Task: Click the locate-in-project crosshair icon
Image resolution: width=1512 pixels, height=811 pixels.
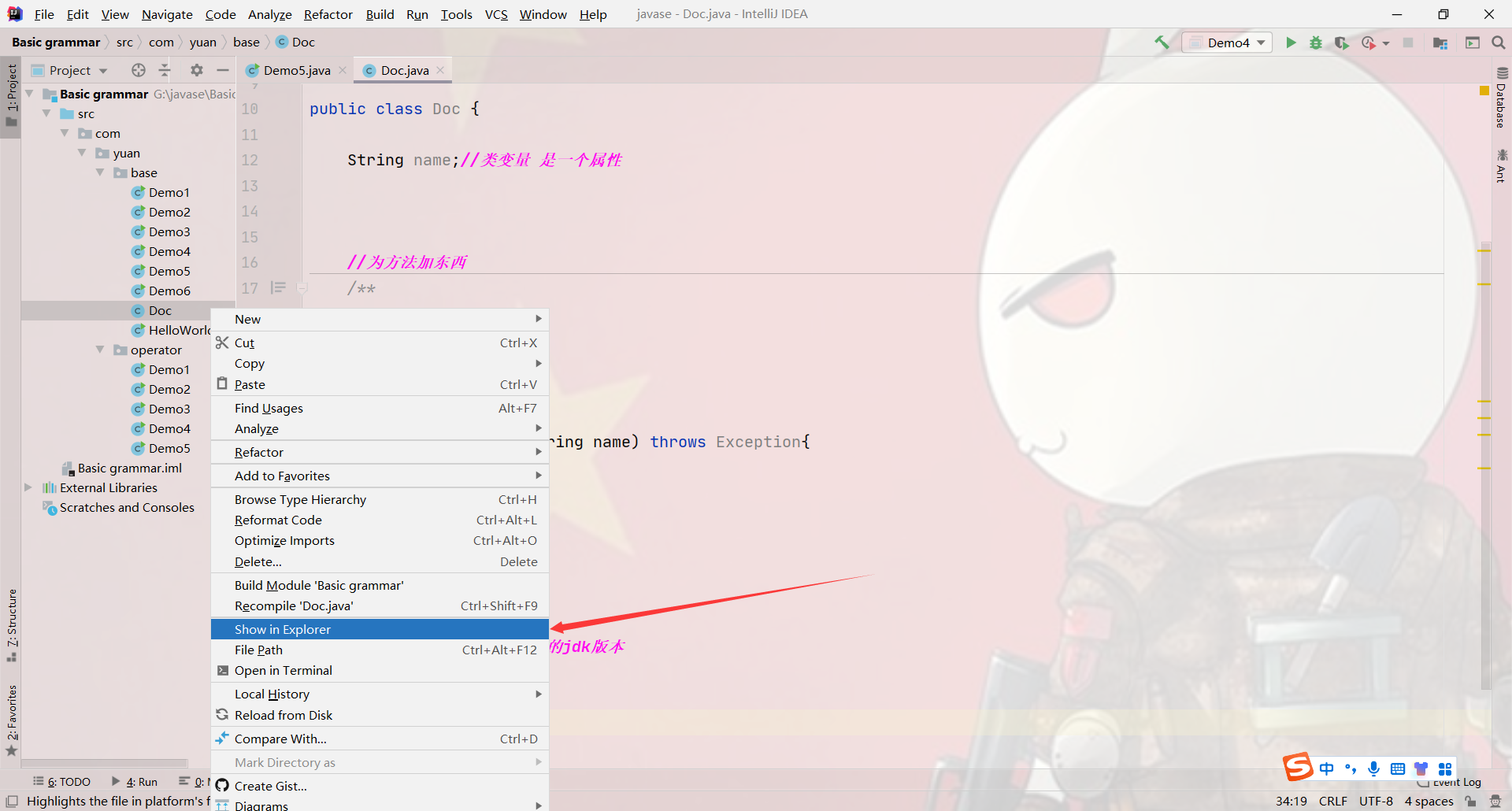Action: pyautogui.click(x=139, y=70)
